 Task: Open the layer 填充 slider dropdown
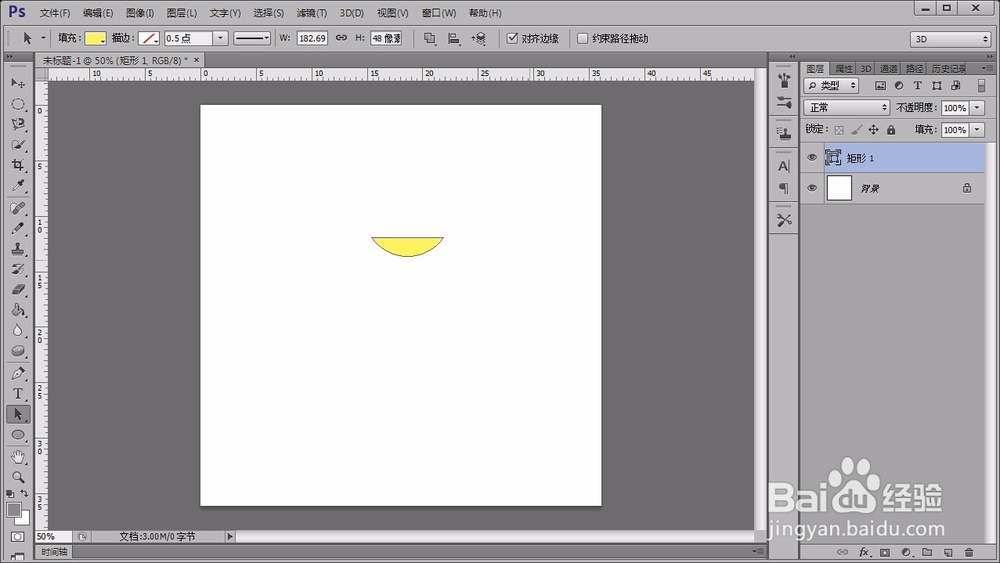(977, 130)
